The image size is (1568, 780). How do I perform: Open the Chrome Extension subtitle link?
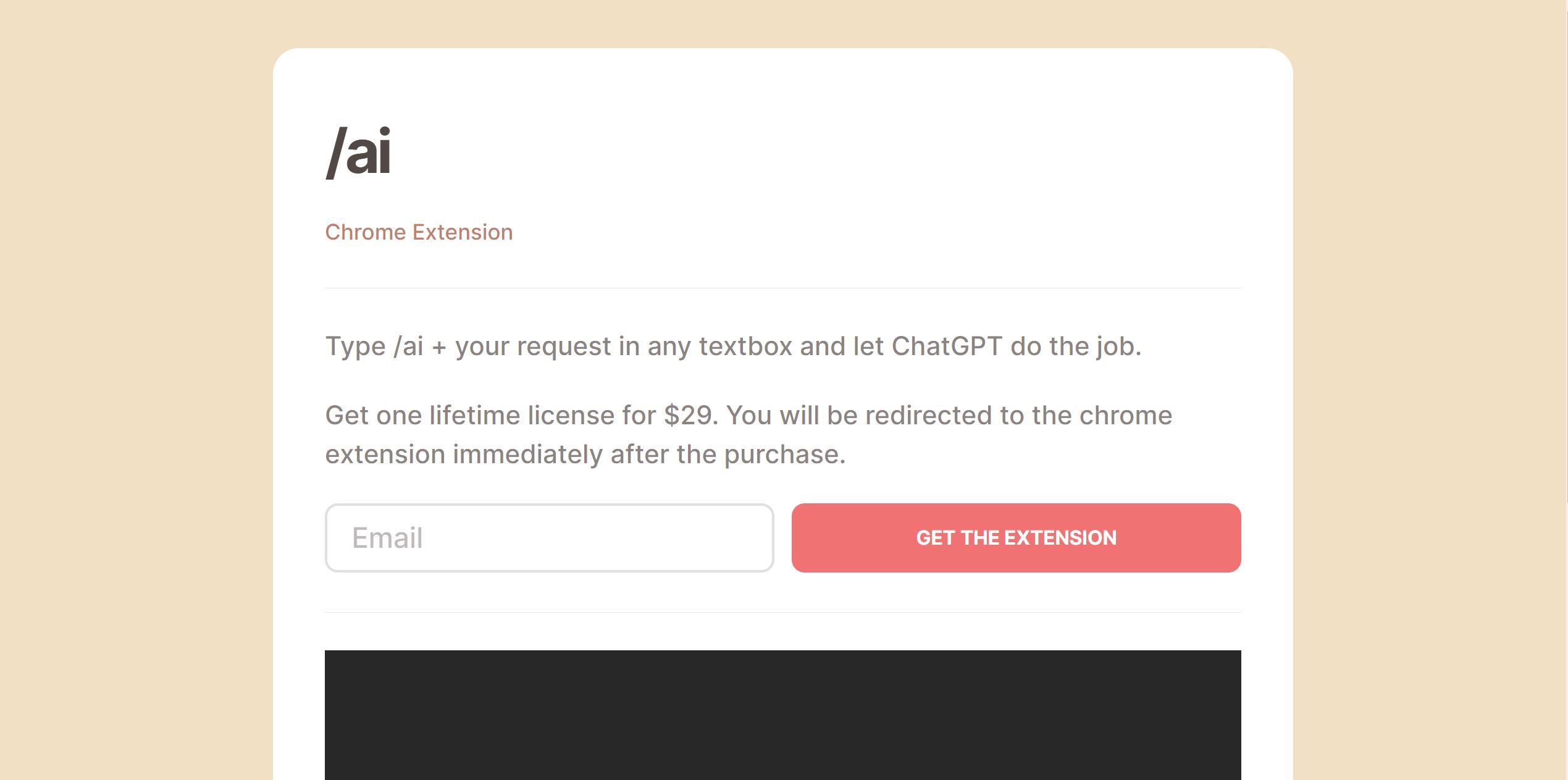pos(419,232)
